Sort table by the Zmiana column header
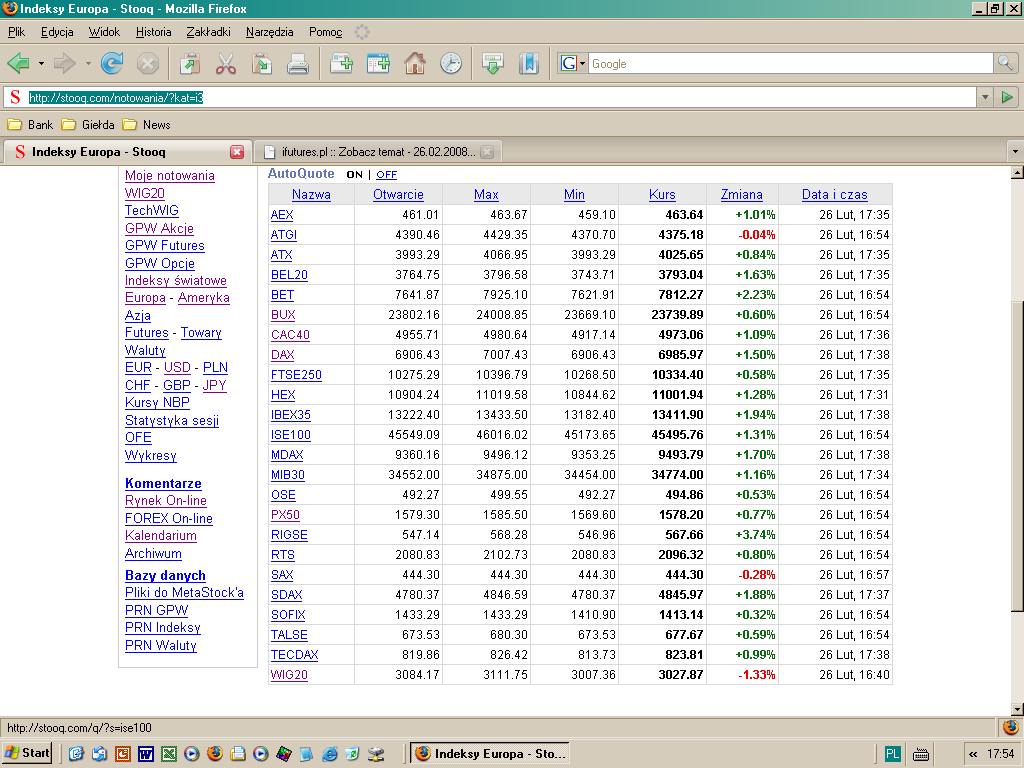1024x768 pixels. pyautogui.click(x=741, y=195)
